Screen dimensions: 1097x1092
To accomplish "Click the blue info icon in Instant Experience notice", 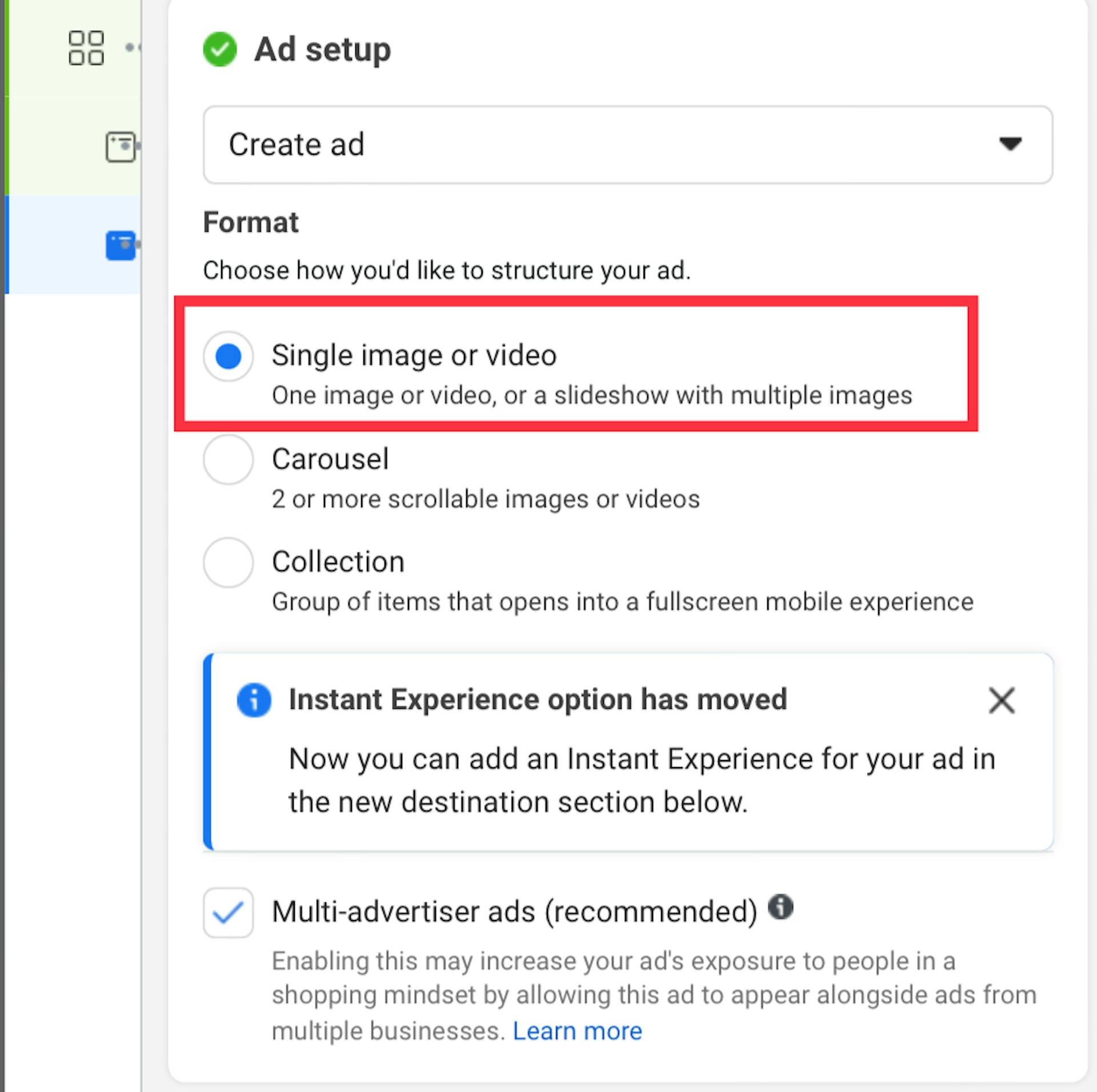I will (254, 700).
